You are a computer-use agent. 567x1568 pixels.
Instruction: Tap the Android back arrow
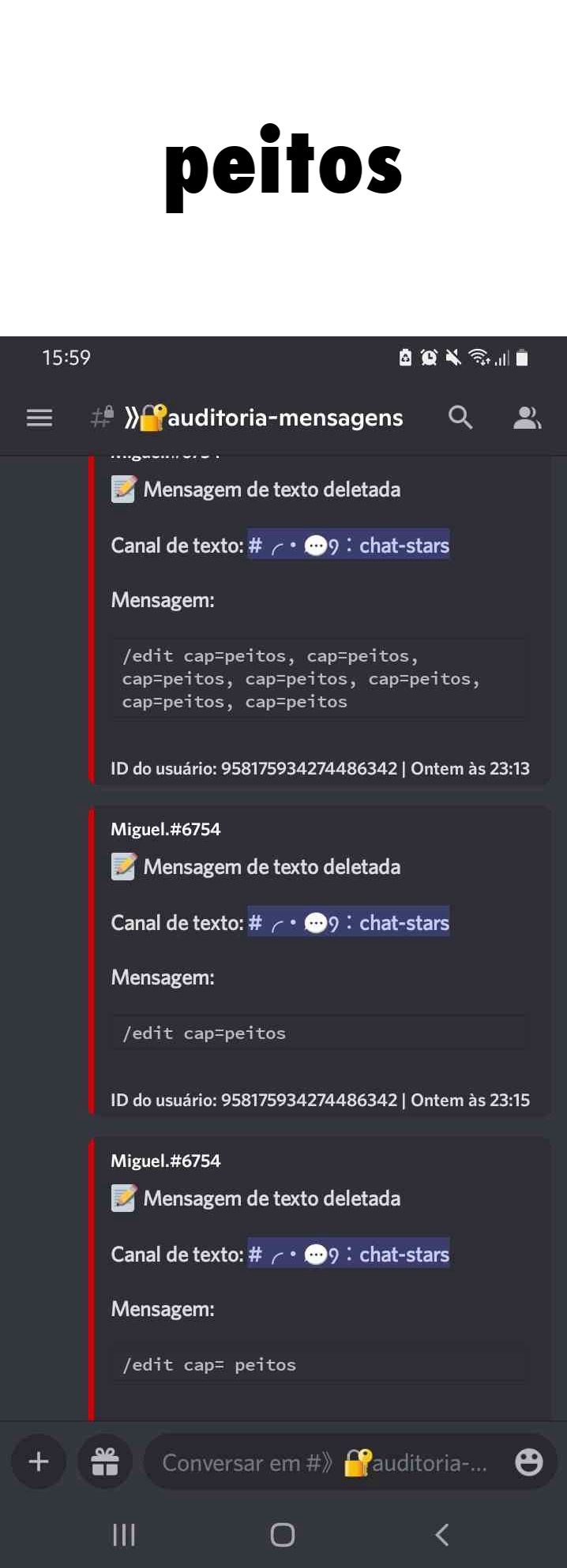click(x=442, y=1535)
